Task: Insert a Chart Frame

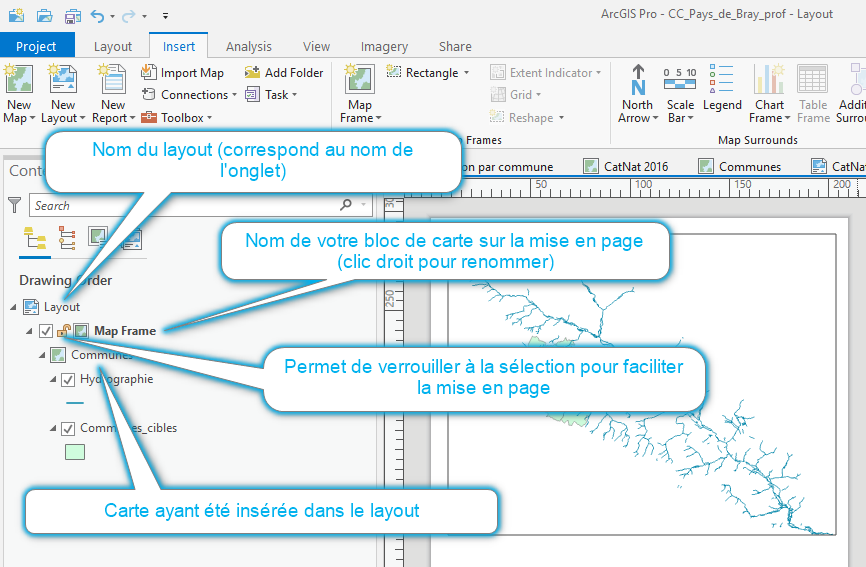Action: coord(769,93)
